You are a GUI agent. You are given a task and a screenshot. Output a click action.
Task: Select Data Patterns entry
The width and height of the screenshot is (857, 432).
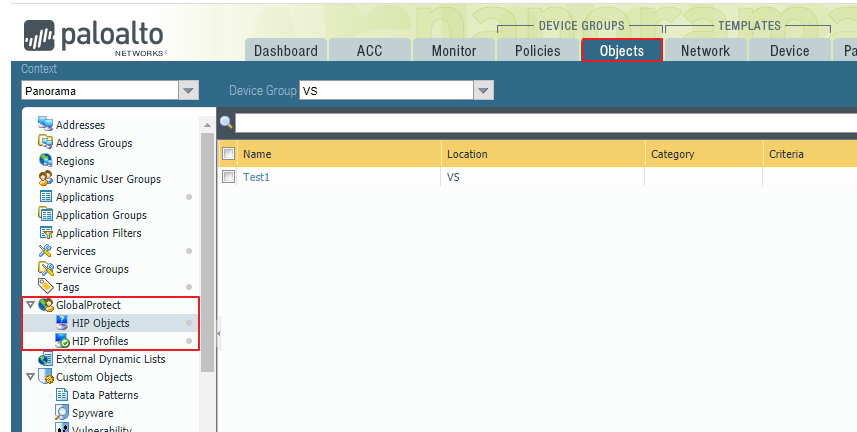[x=105, y=395]
